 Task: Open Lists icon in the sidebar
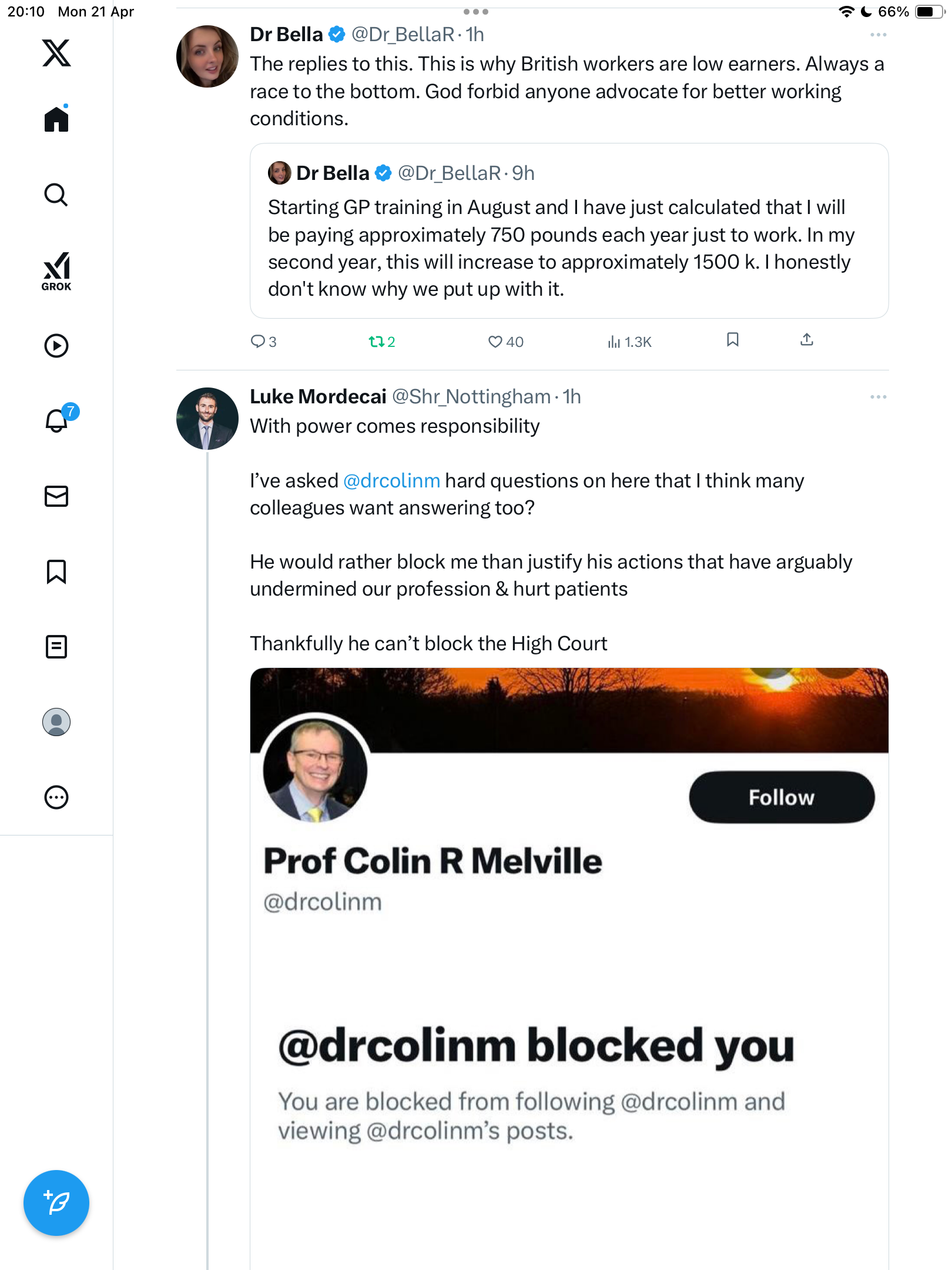[x=56, y=647]
